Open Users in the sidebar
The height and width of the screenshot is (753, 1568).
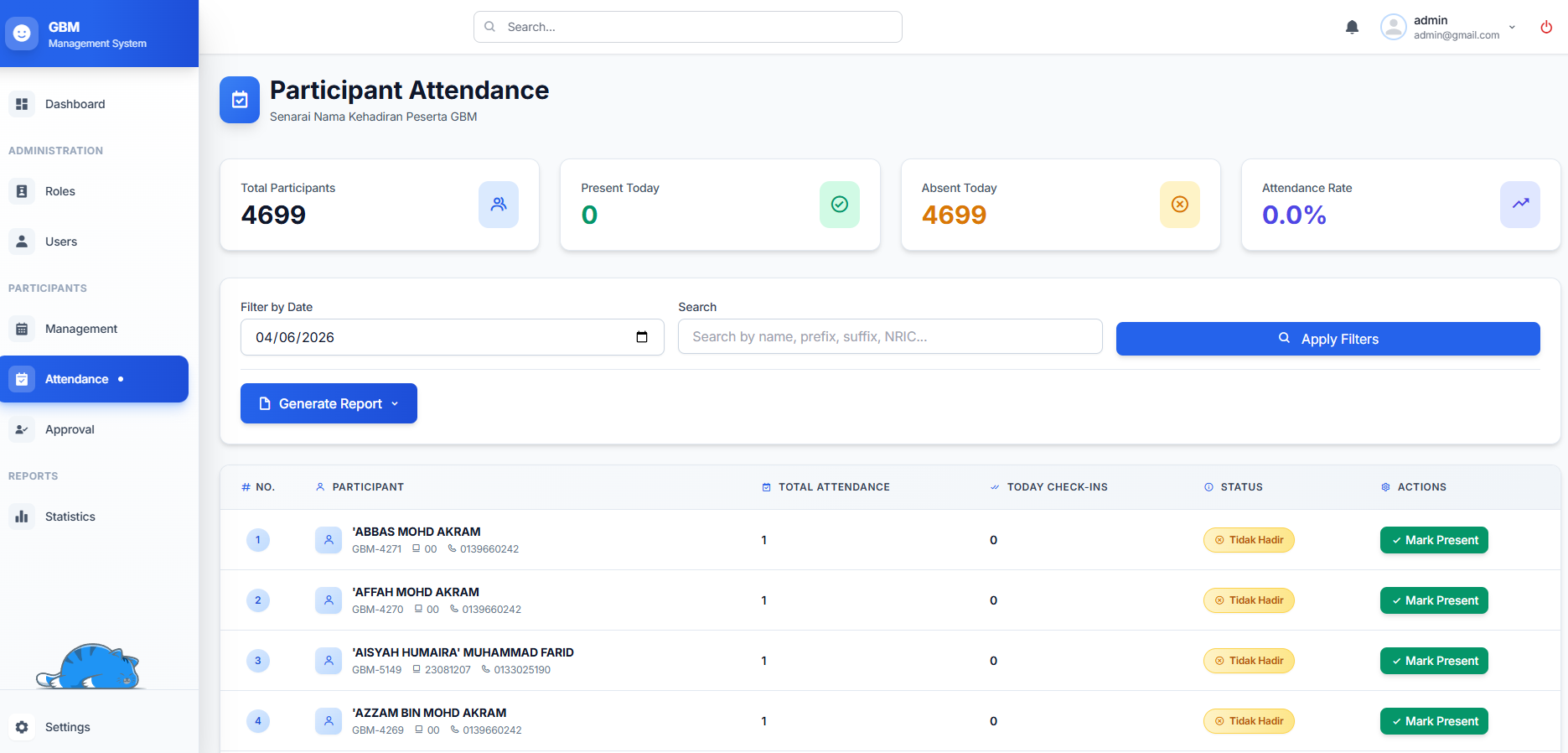(94, 241)
